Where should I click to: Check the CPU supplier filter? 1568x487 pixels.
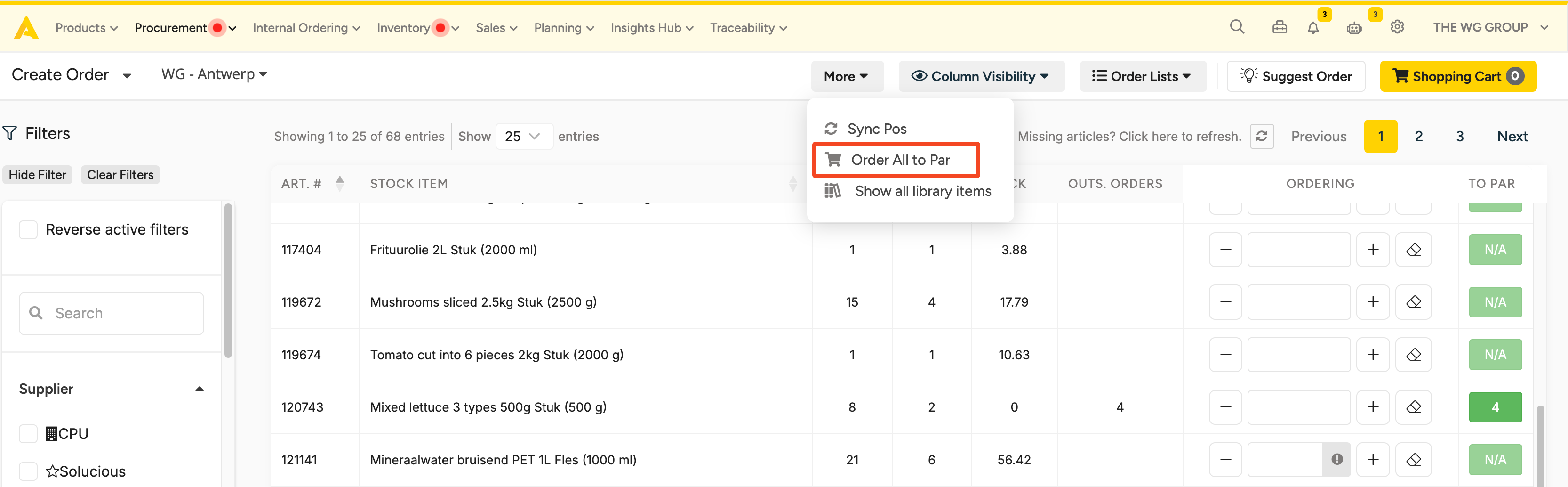tap(28, 433)
